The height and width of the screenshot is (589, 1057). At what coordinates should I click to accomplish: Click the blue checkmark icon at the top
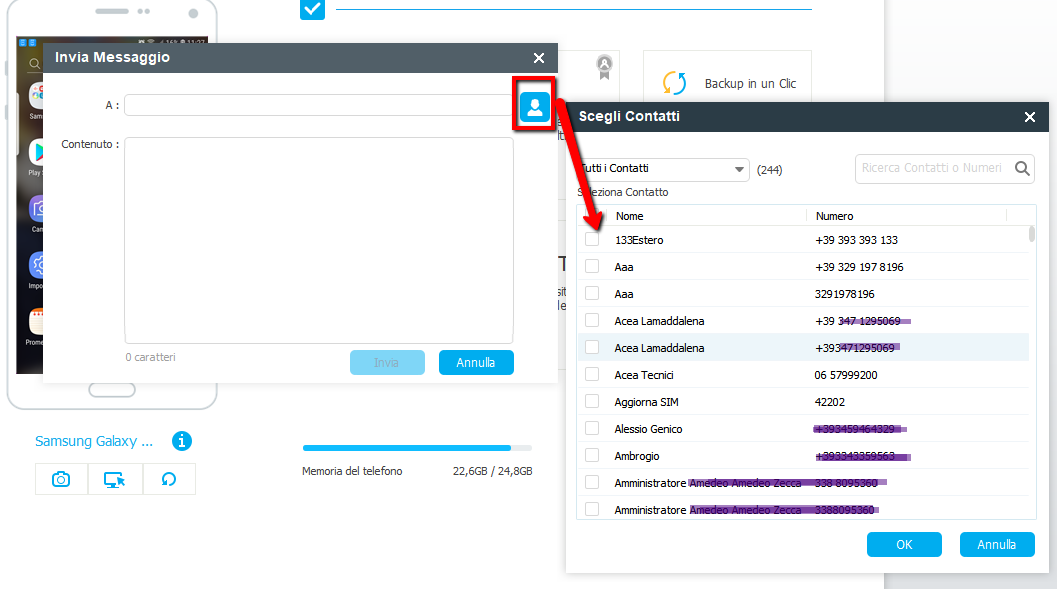[312, 9]
